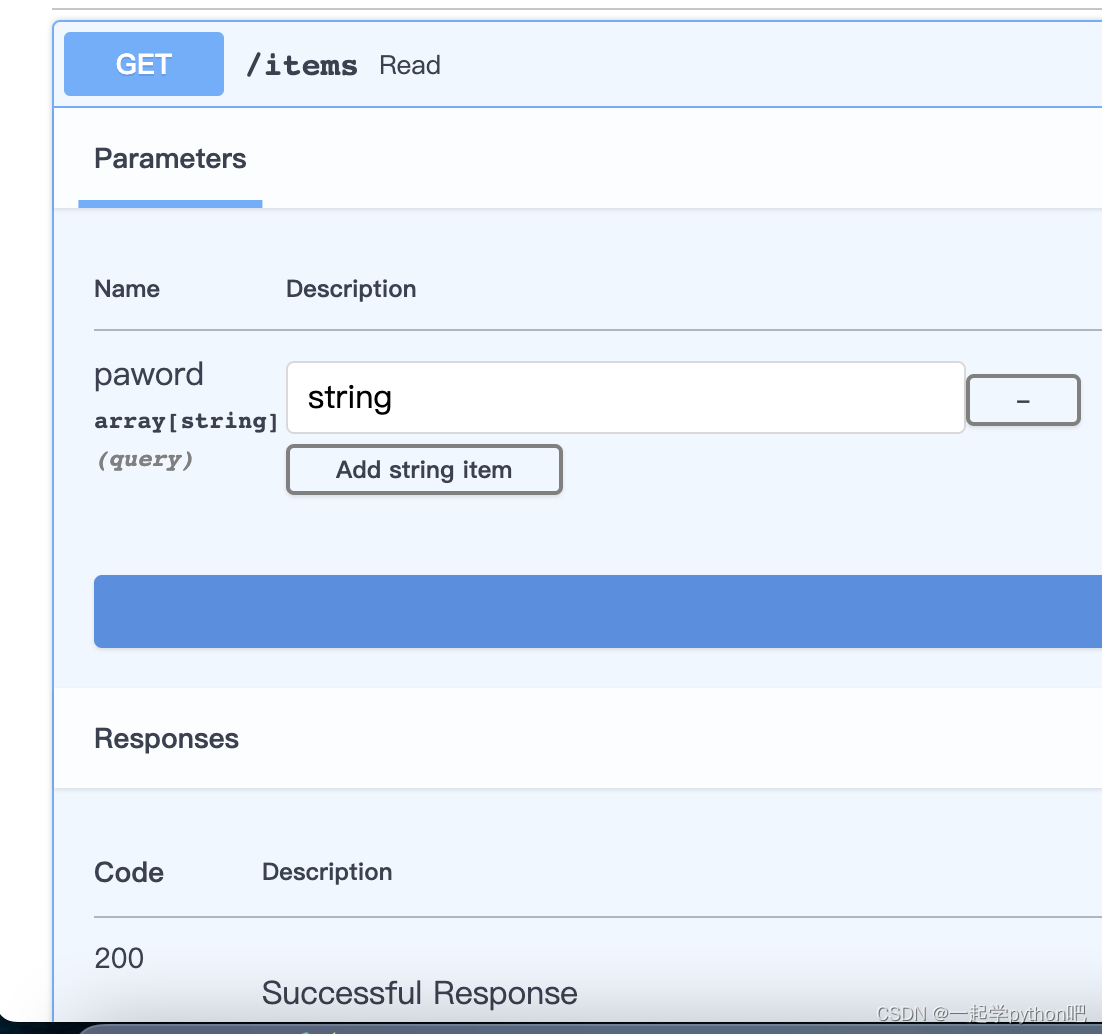Image resolution: width=1102 pixels, height=1034 pixels.
Task: Click the Read summary label
Action: tap(410, 66)
